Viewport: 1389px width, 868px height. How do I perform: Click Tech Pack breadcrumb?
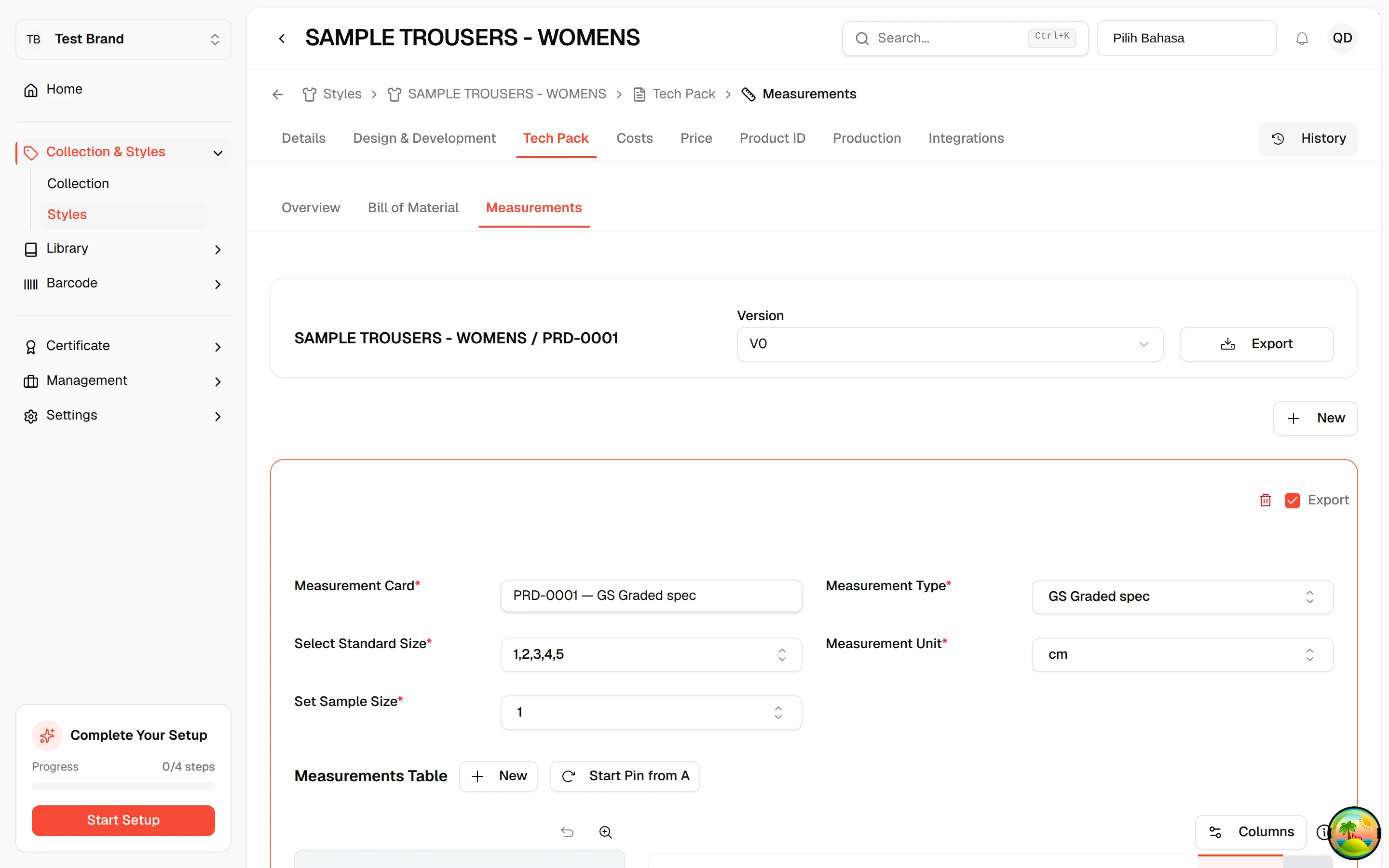674,94
